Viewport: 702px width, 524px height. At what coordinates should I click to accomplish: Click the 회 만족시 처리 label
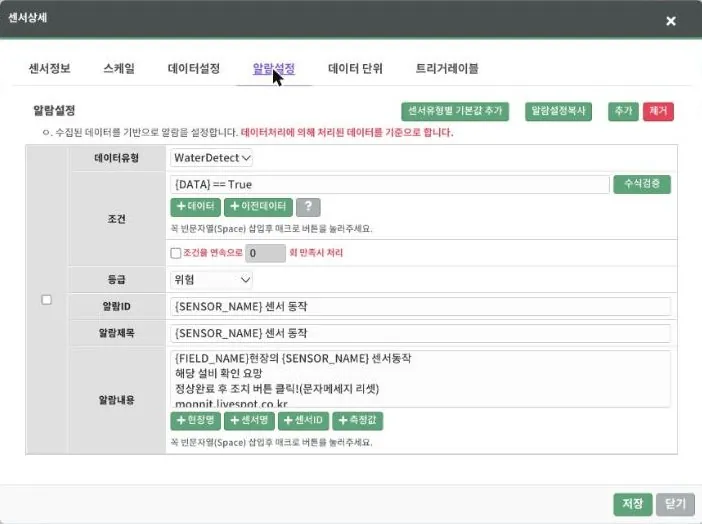click(x=316, y=253)
